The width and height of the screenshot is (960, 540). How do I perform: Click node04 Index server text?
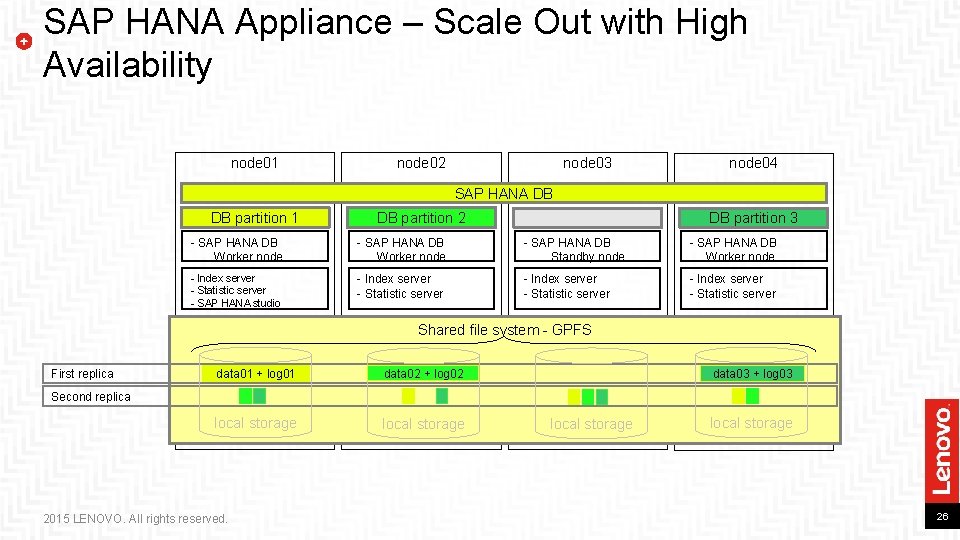tap(730, 279)
